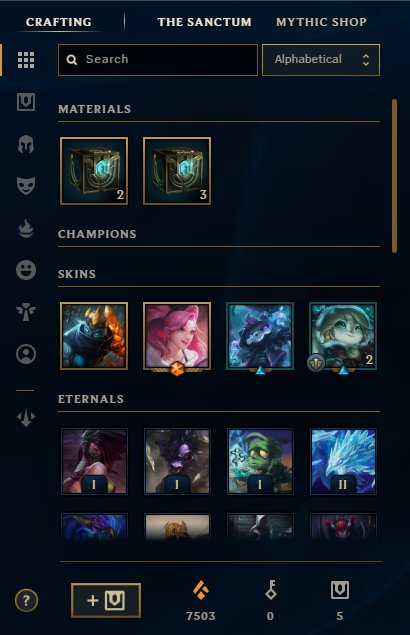Viewport: 410px width, 635px height.
Task: Filter loot by chests icon
Action: 26,102
